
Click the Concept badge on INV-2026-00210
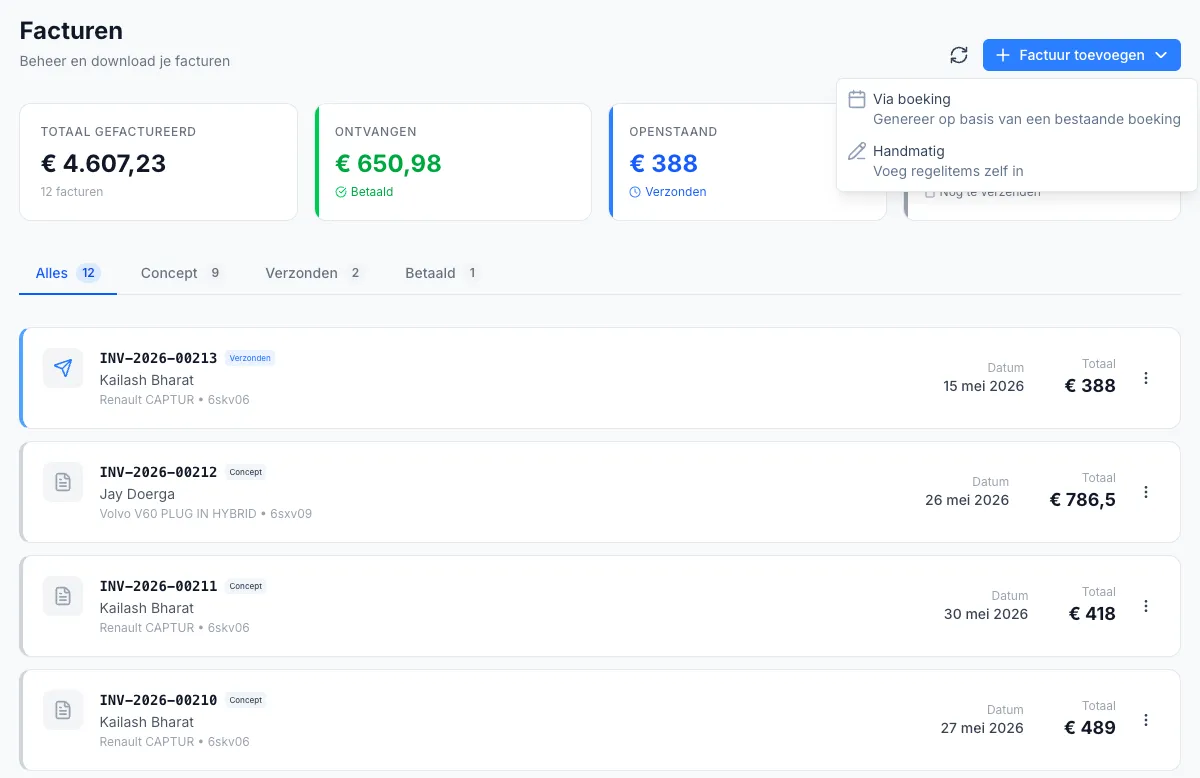[x=246, y=700]
